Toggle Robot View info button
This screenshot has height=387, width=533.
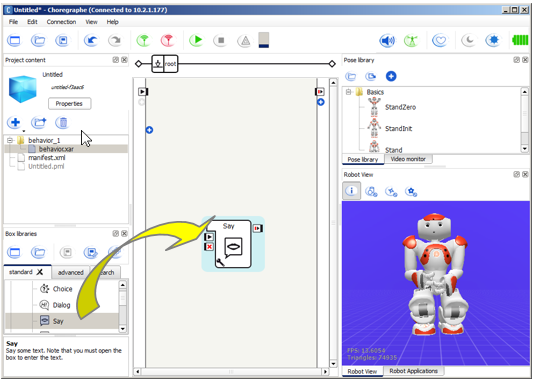point(351,191)
